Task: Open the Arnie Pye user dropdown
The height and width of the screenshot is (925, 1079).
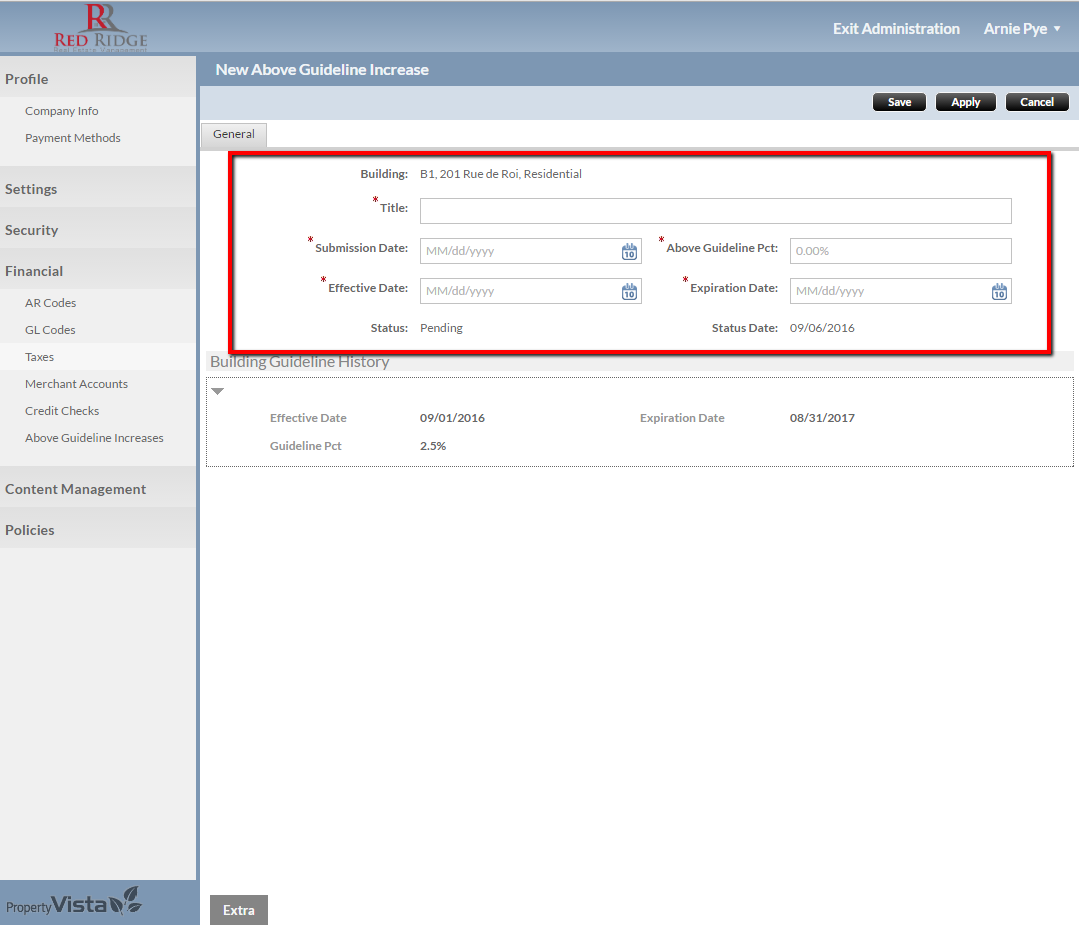Action: click(1021, 29)
